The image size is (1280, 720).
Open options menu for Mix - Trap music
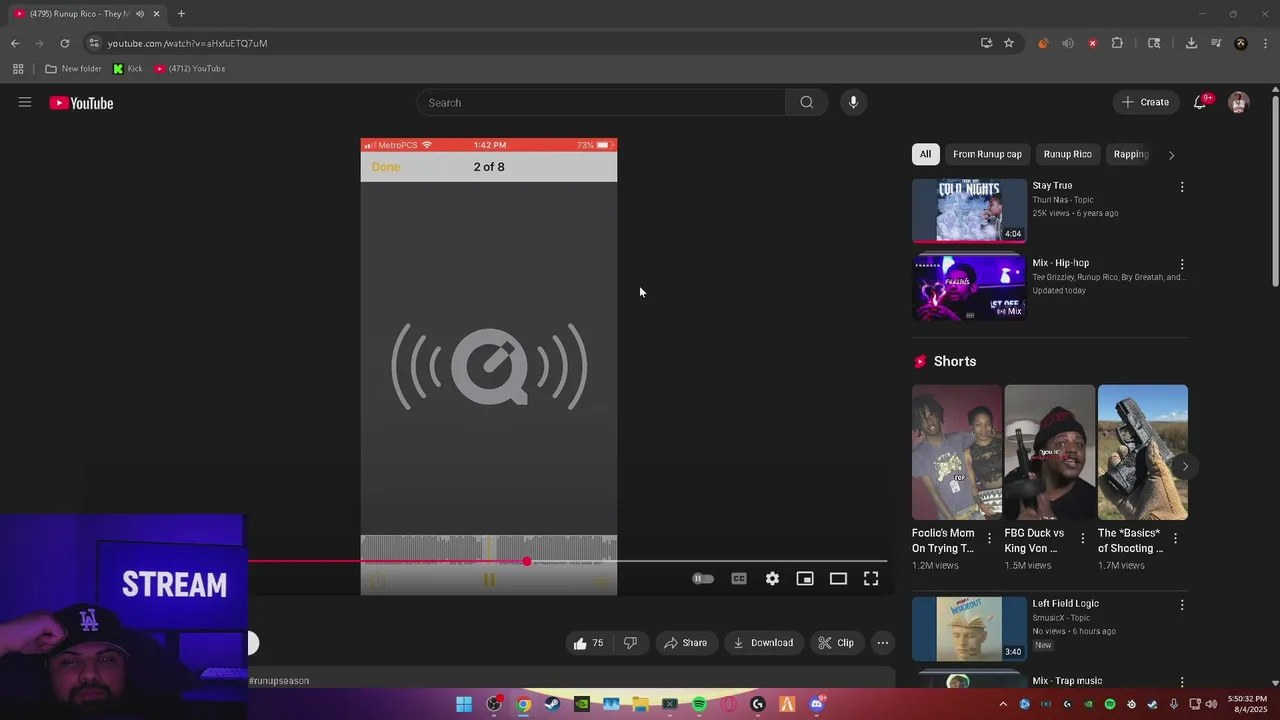click(x=1182, y=682)
